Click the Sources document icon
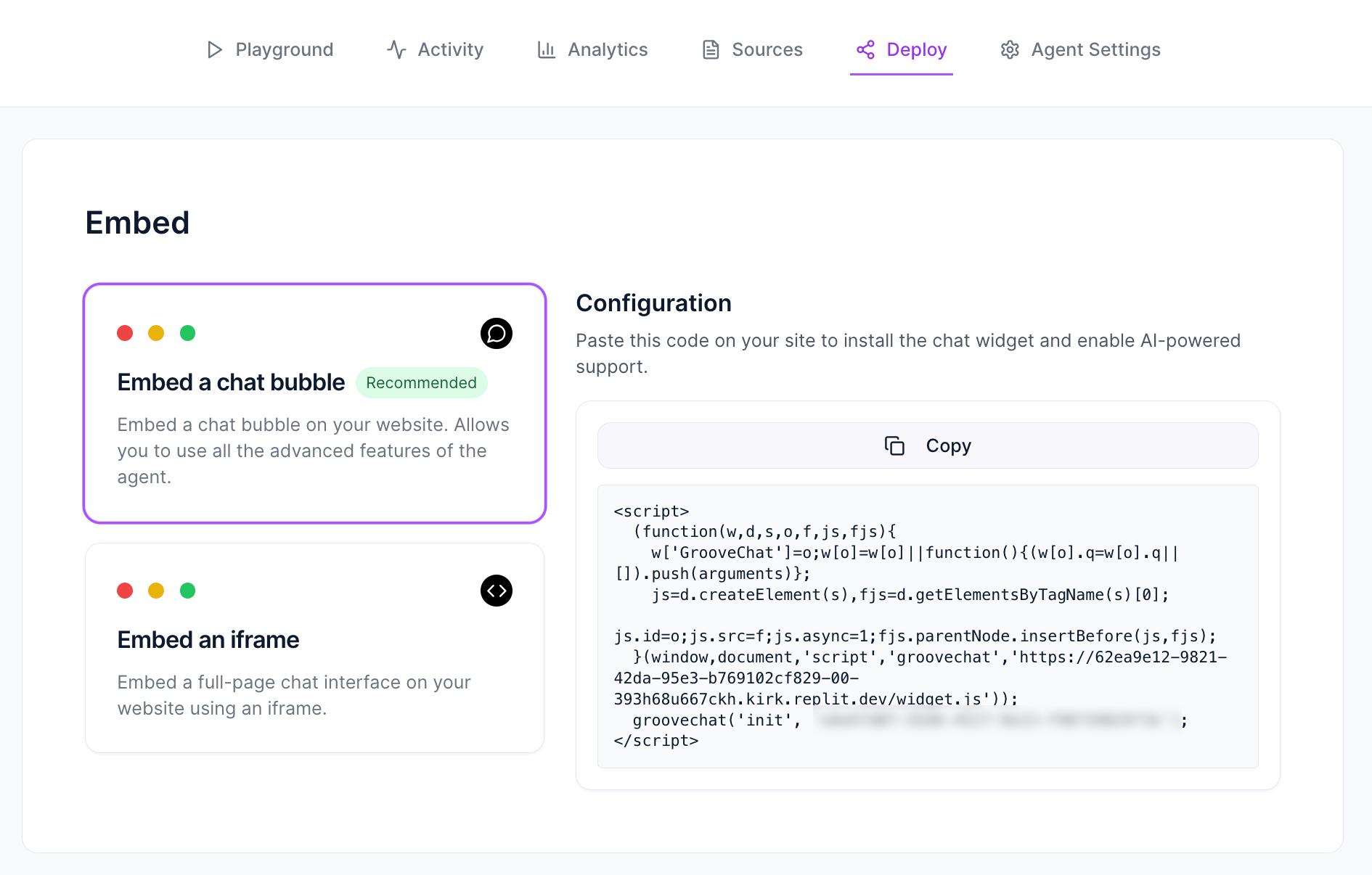1372x875 pixels. click(709, 49)
